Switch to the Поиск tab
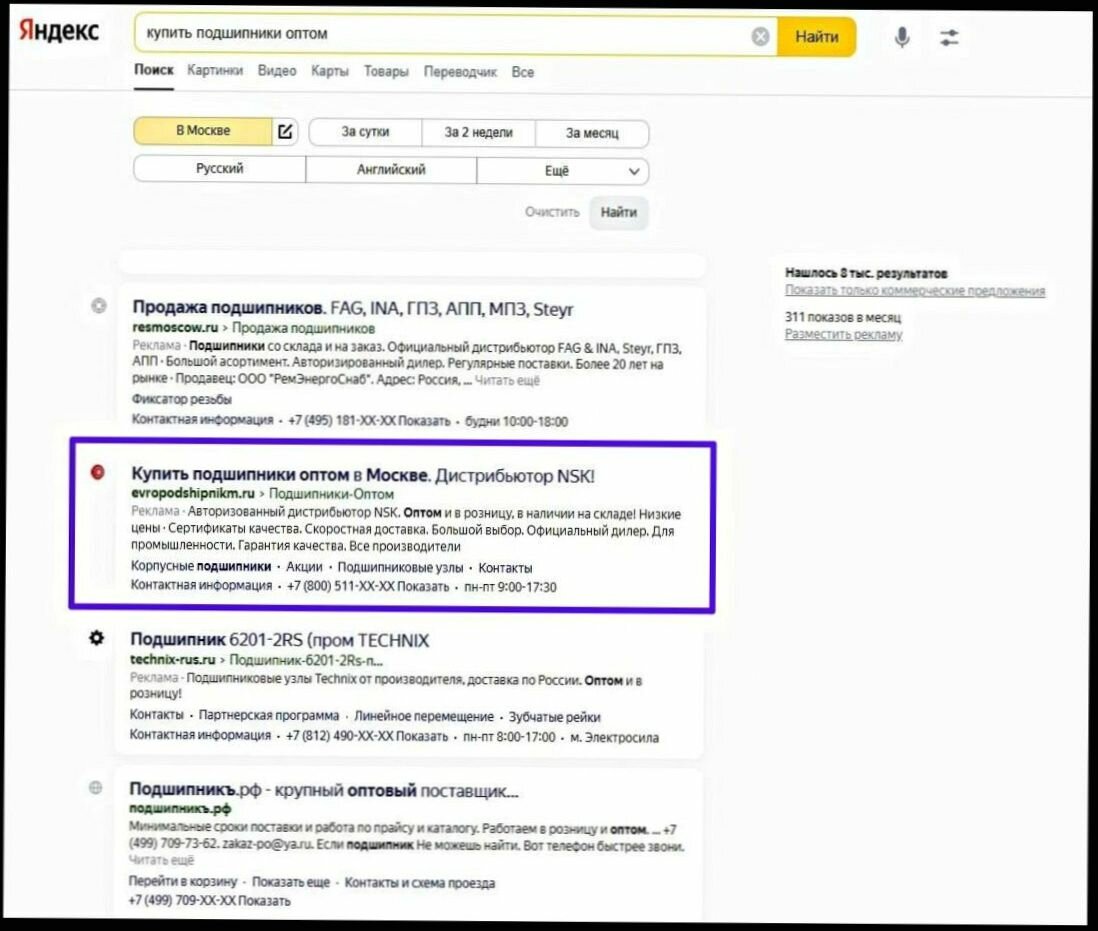 click(153, 70)
